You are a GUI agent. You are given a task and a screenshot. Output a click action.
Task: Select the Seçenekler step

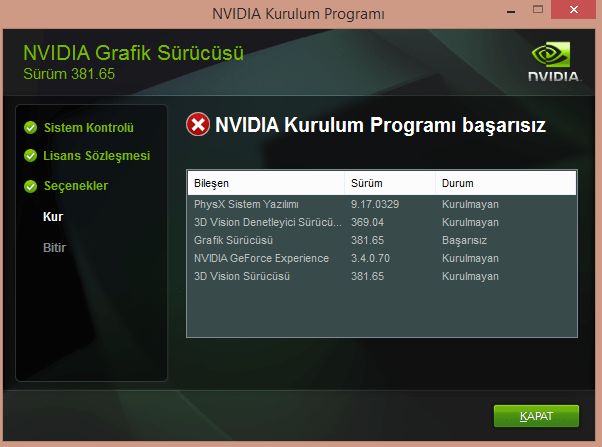pyautogui.click(x=76, y=186)
